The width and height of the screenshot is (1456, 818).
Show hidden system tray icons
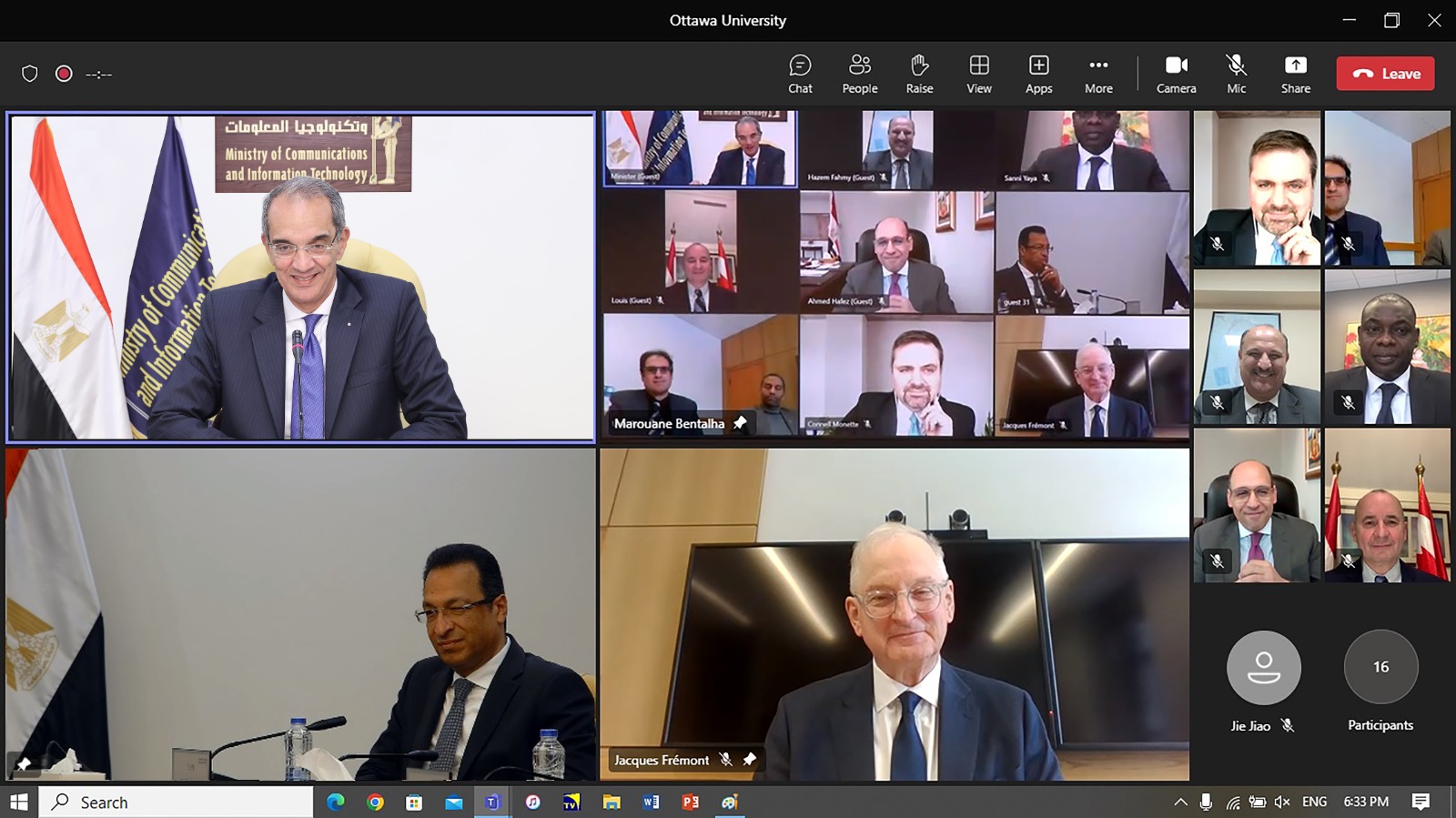1180,802
